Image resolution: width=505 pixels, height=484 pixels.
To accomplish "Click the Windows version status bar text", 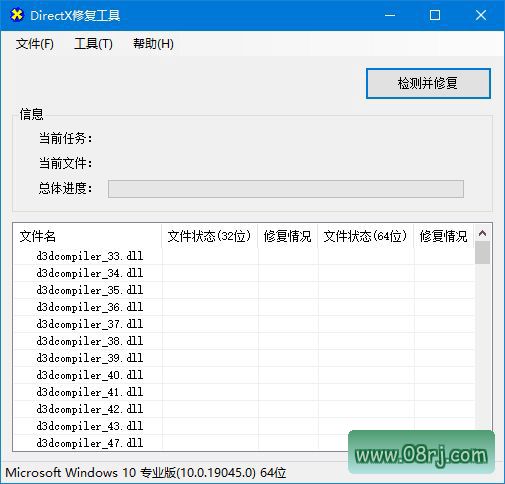I will click(146, 473).
